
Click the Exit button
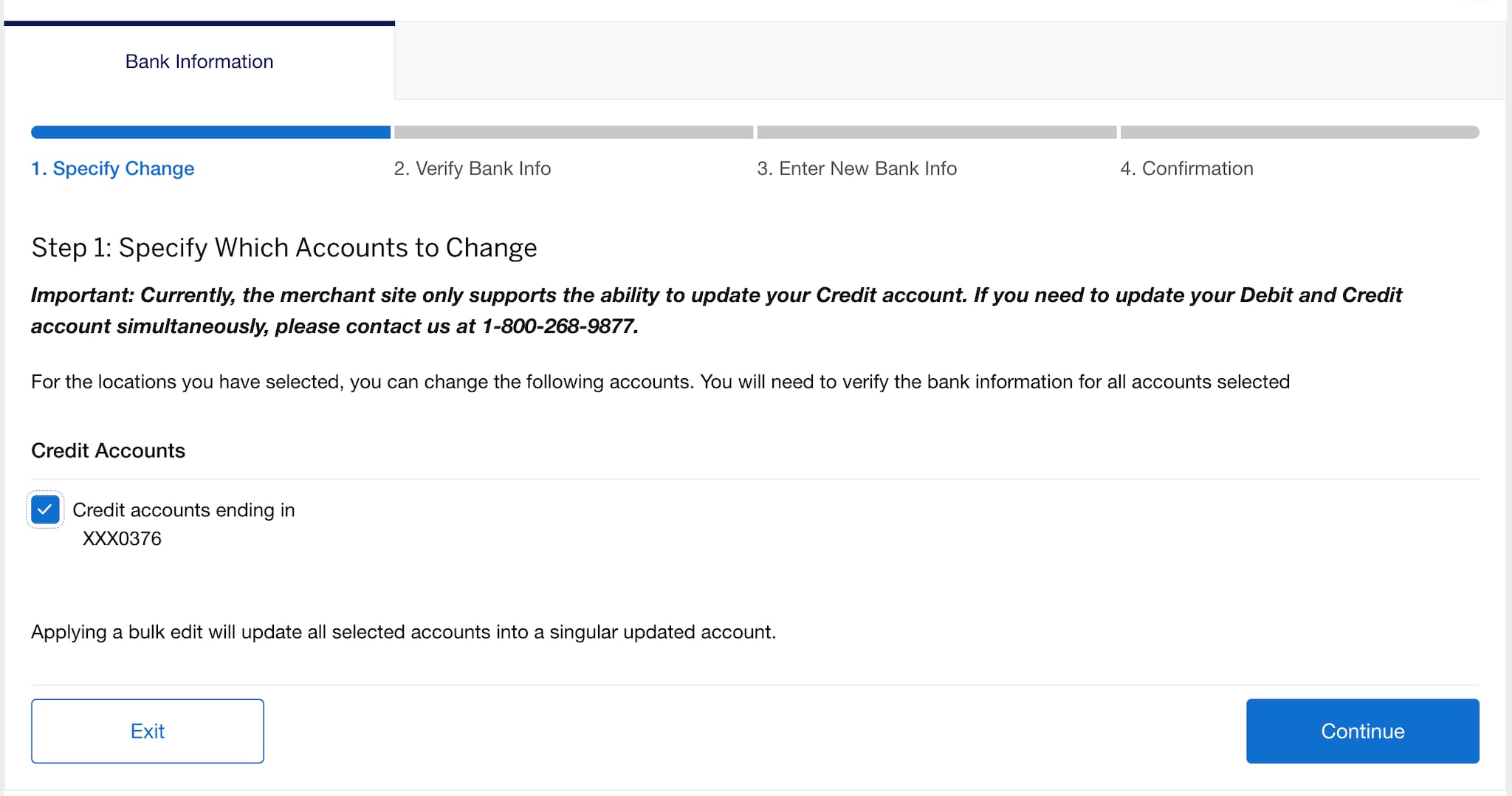[147, 730]
